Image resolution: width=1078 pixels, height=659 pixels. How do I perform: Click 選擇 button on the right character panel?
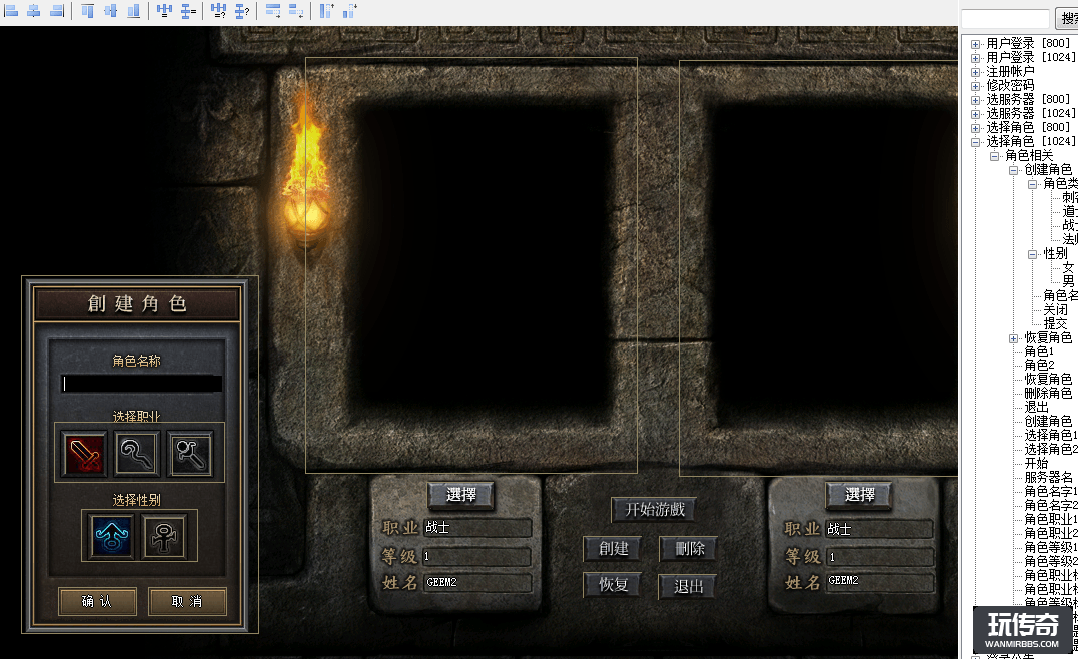859,495
